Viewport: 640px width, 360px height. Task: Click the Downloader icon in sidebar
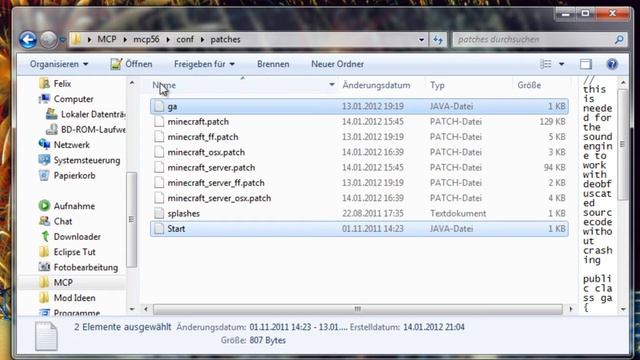(44, 236)
